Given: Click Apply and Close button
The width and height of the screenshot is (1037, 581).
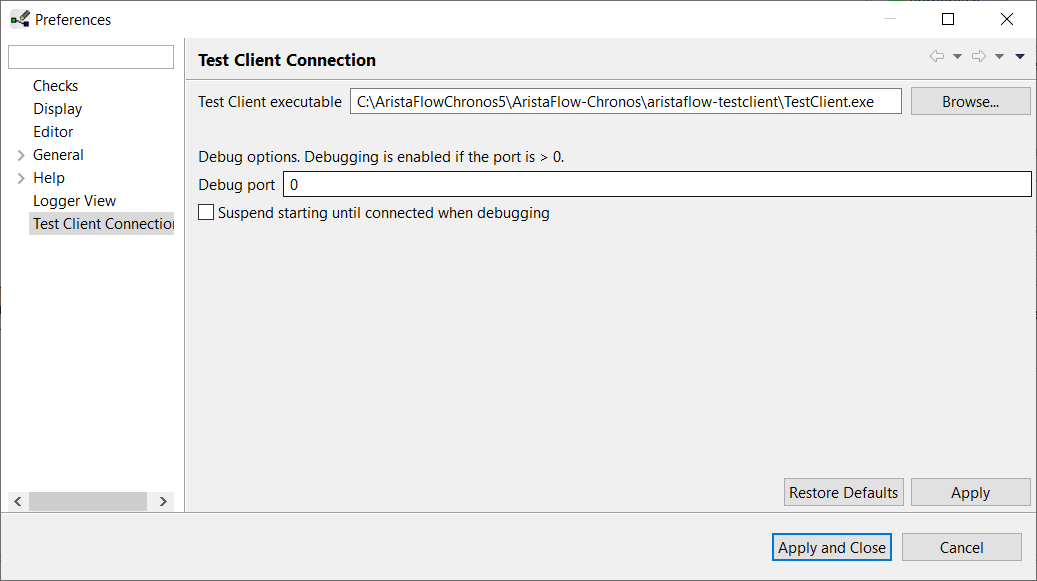Looking at the screenshot, I should (831, 547).
